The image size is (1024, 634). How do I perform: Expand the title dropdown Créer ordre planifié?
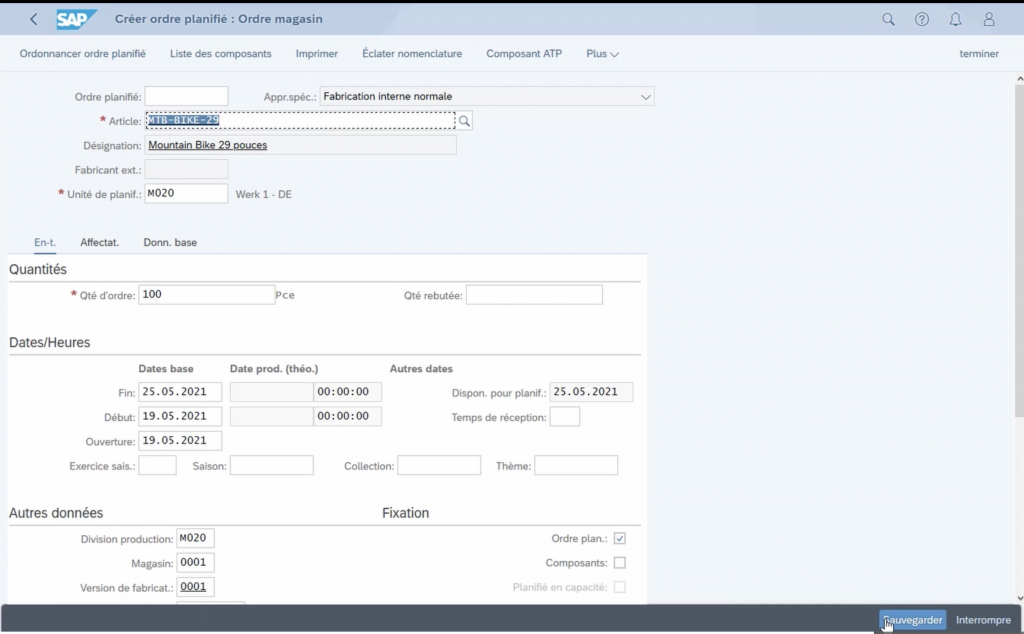pos(218,19)
